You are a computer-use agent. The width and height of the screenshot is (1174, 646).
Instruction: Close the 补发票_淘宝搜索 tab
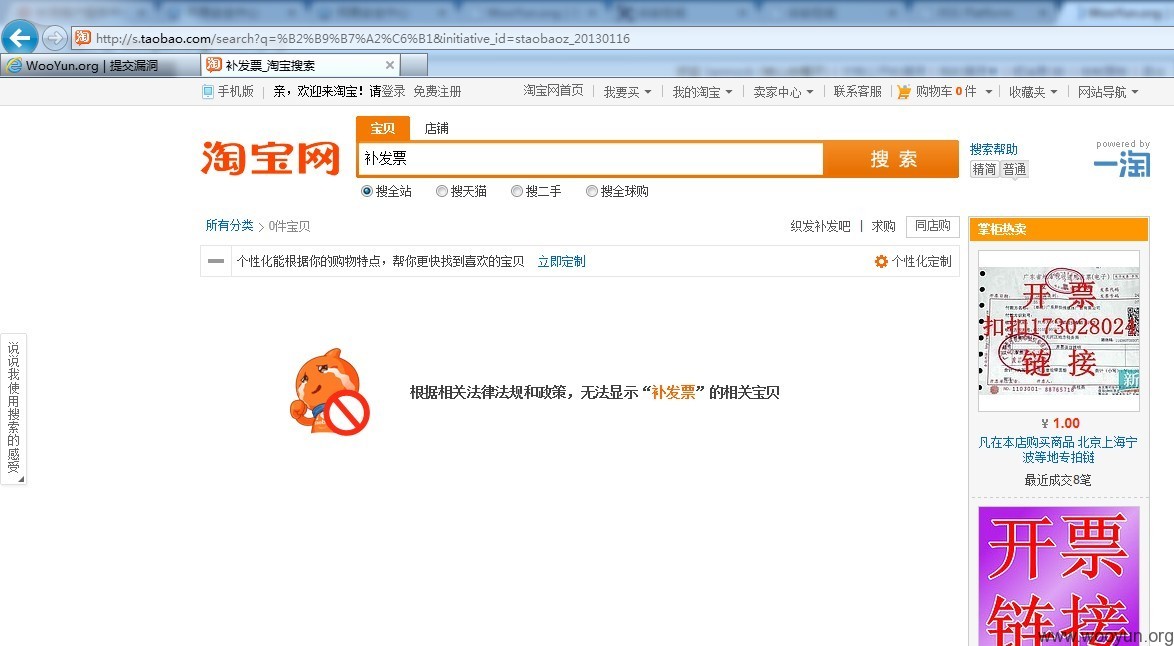pyautogui.click(x=389, y=65)
